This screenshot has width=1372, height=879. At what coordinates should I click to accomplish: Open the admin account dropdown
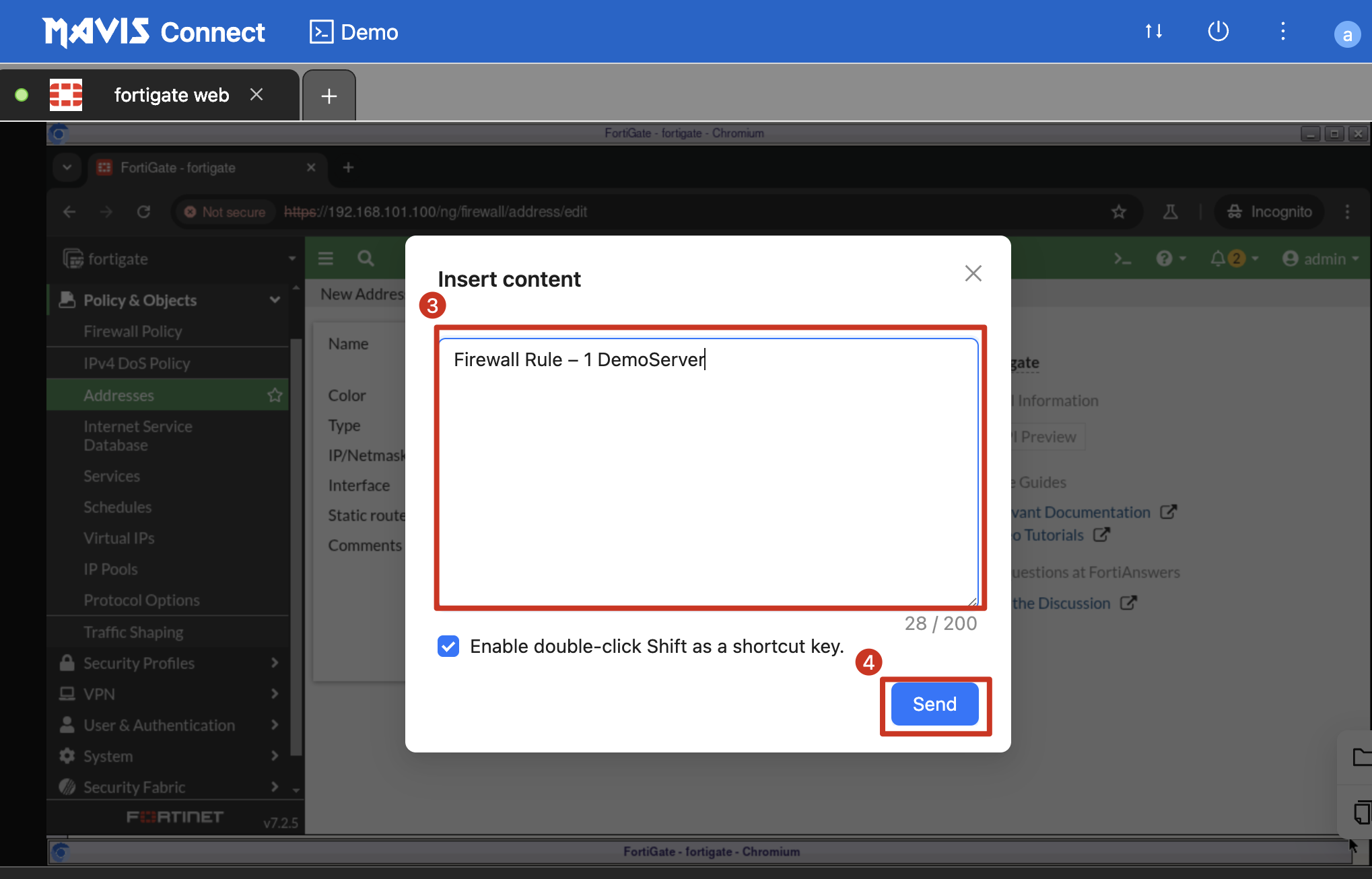pos(1319,258)
